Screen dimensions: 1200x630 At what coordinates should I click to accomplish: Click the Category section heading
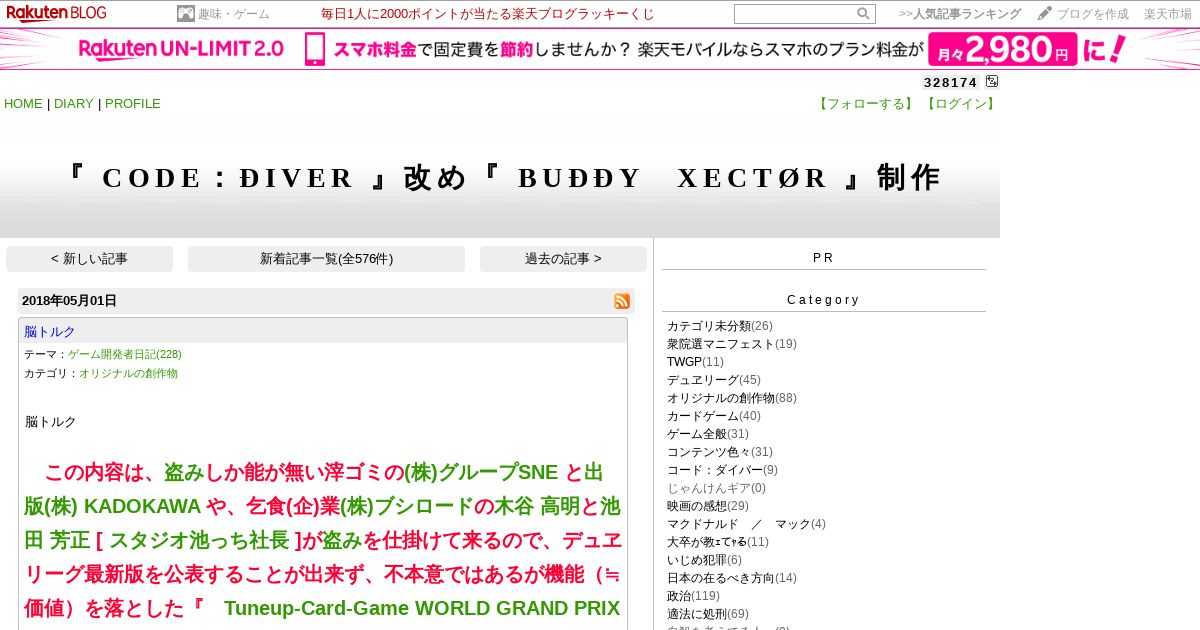click(x=823, y=300)
